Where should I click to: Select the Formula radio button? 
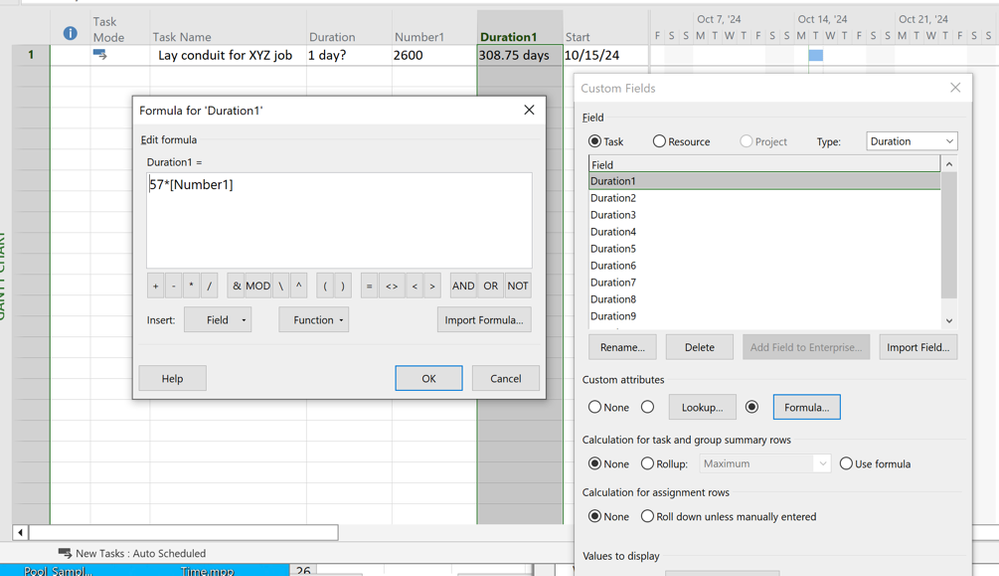pyautogui.click(x=752, y=407)
